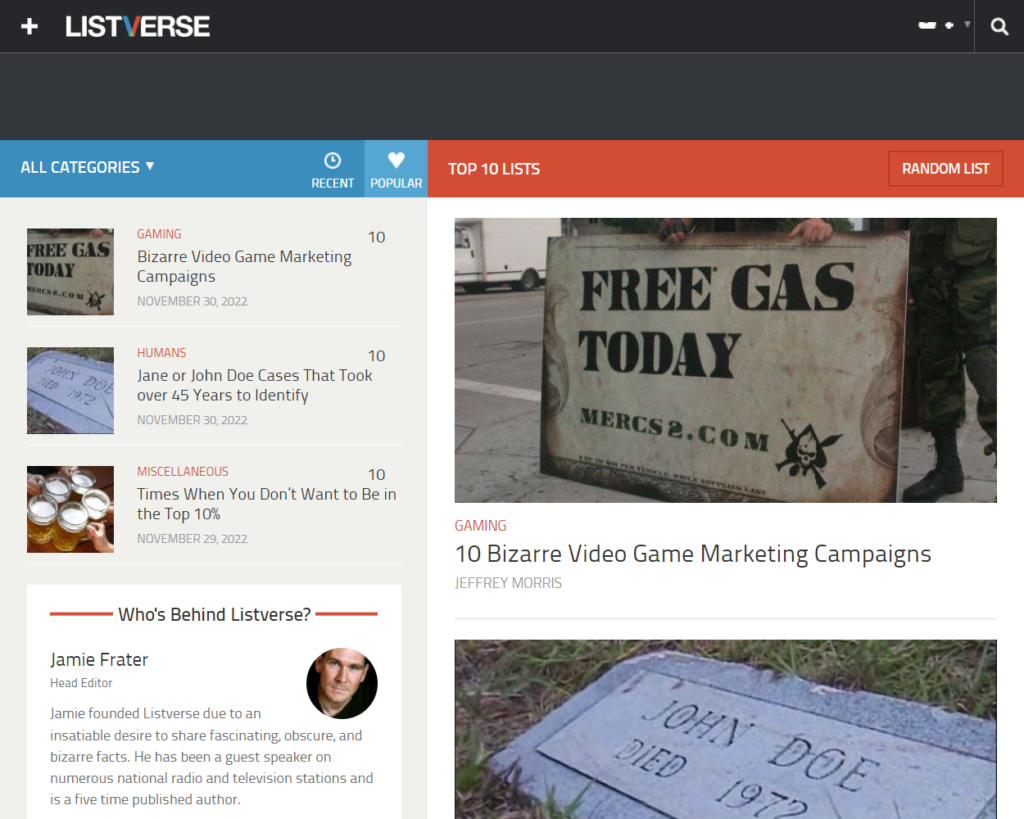Click the heart icon for Popular lists
The height and width of the screenshot is (819, 1024).
click(396, 161)
